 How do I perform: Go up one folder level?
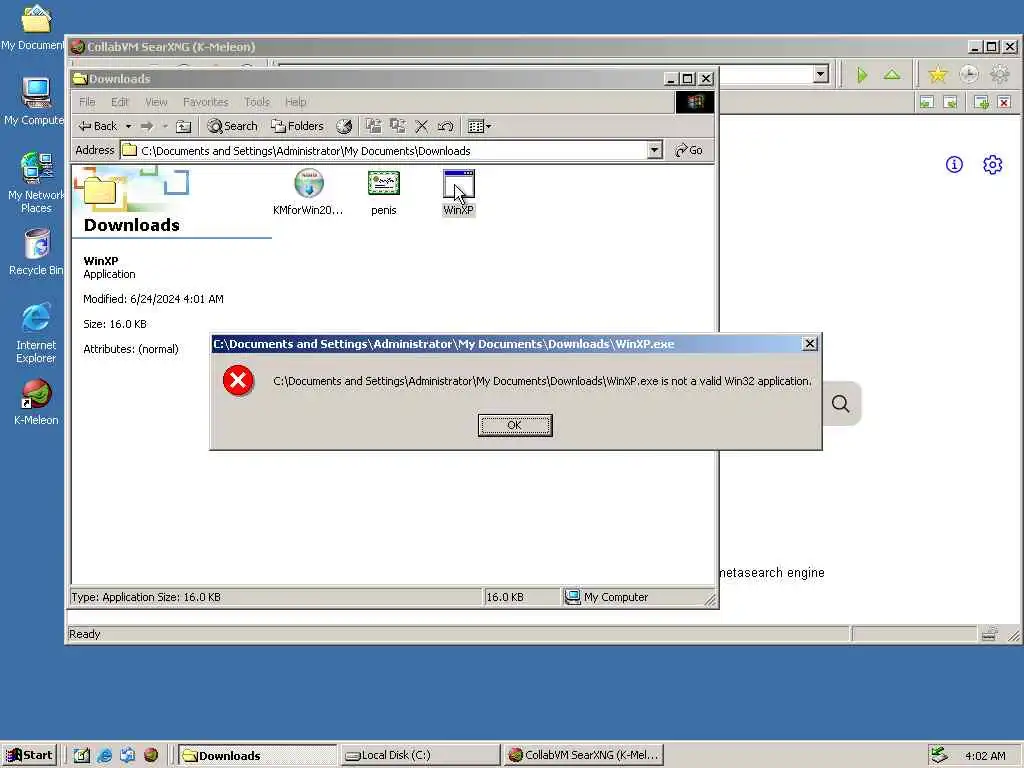(x=184, y=126)
